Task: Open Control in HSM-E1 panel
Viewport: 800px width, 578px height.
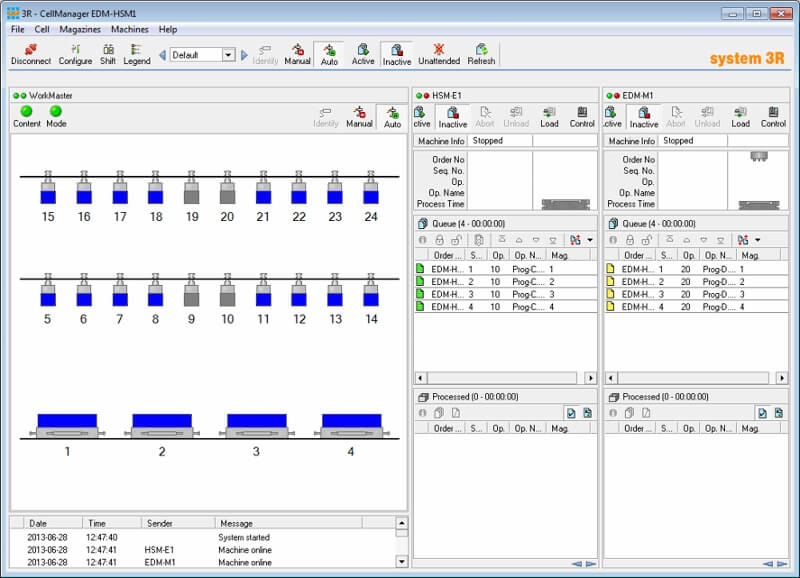Action: click(x=582, y=117)
